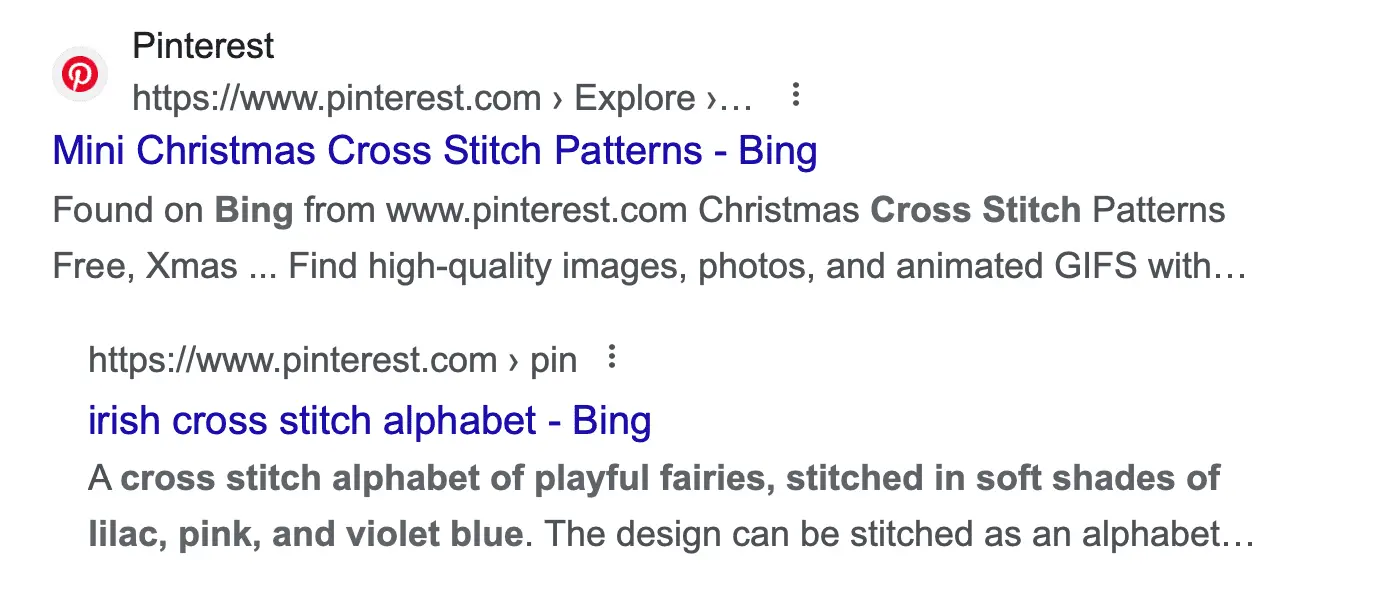Click bold 'lilac, pink, and violet blue' text
This screenshot has height=612, width=1382.
click(x=305, y=535)
